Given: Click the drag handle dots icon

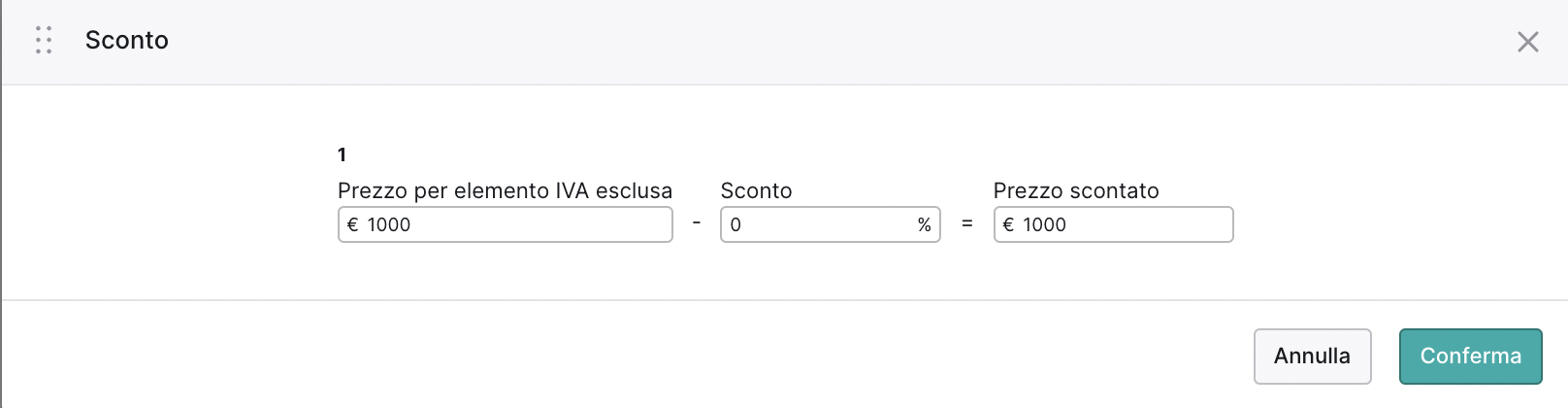Looking at the screenshot, I should (x=44, y=40).
